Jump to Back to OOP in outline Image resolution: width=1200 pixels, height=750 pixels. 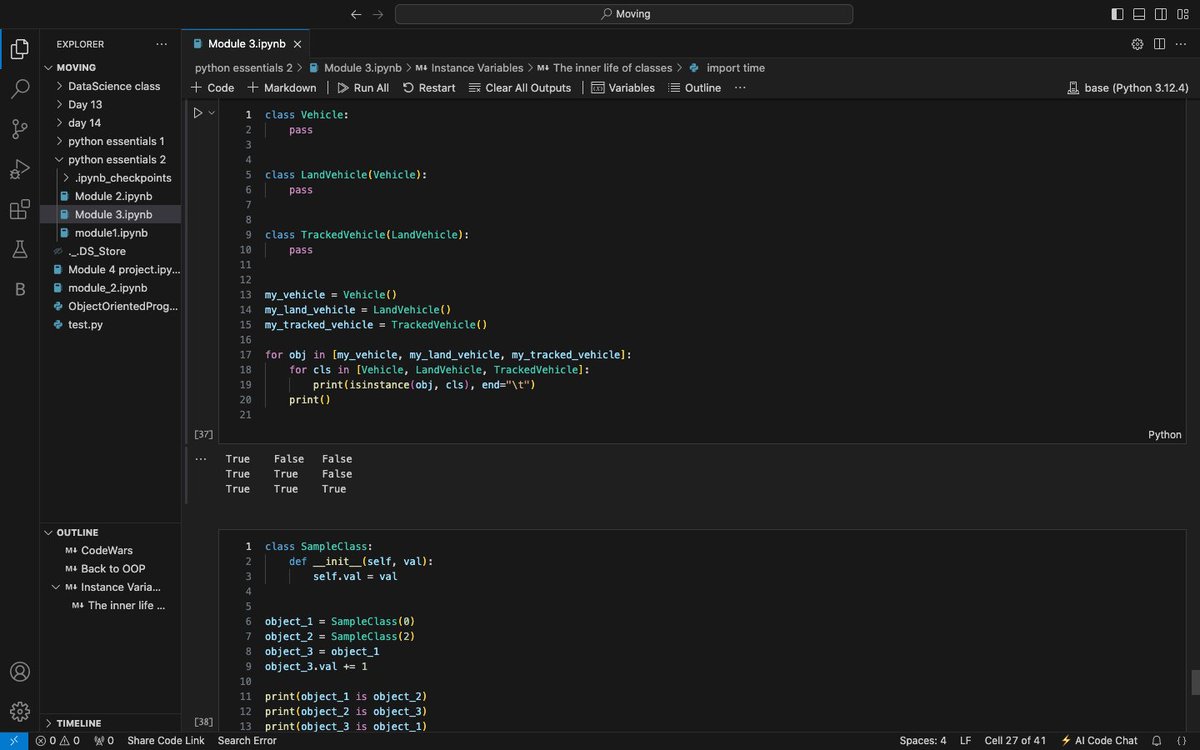point(110,569)
